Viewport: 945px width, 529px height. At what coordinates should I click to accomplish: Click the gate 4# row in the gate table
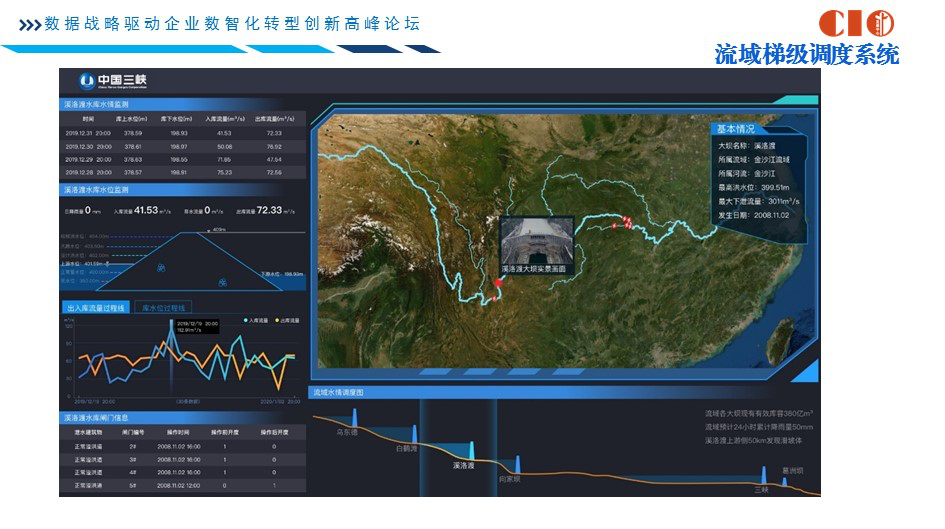pyautogui.click(x=183, y=472)
